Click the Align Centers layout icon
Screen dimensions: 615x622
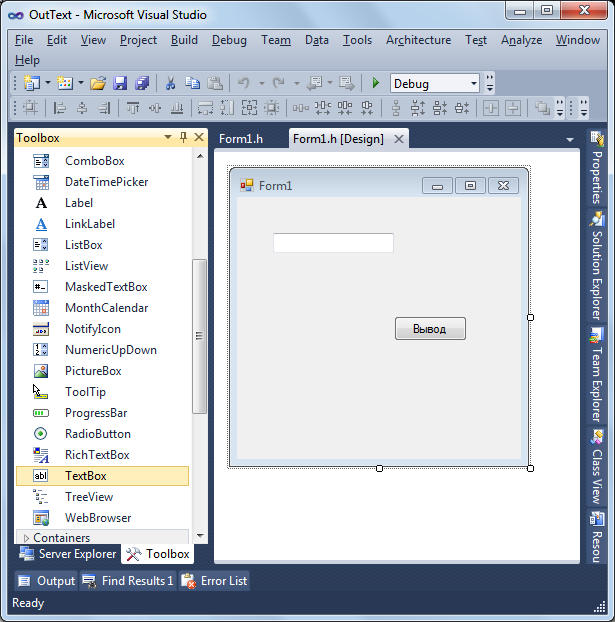(x=82, y=108)
